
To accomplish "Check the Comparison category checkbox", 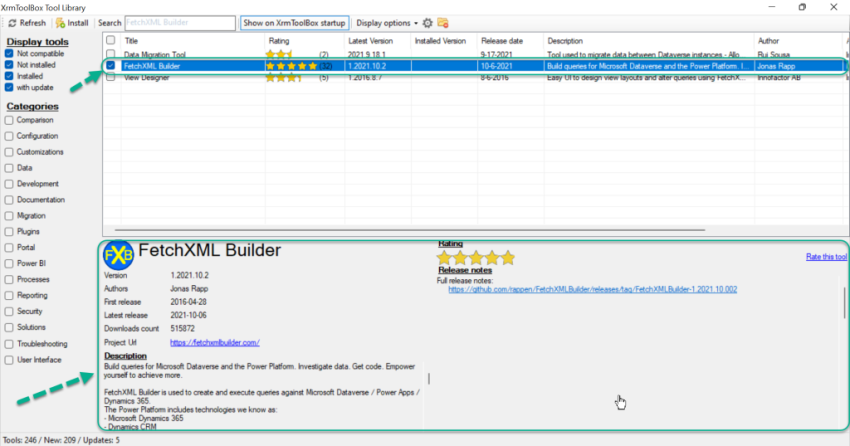I will [9, 120].
